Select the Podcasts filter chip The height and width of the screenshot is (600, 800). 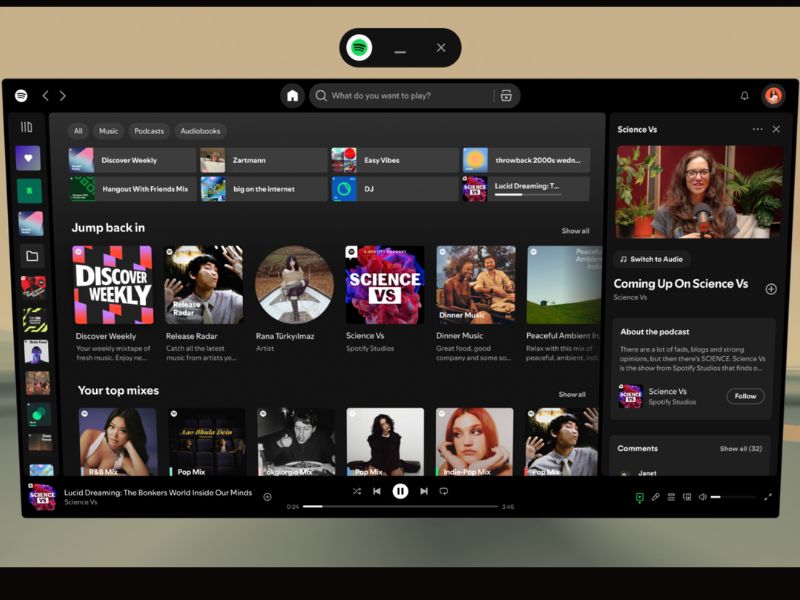[x=149, y=131]
